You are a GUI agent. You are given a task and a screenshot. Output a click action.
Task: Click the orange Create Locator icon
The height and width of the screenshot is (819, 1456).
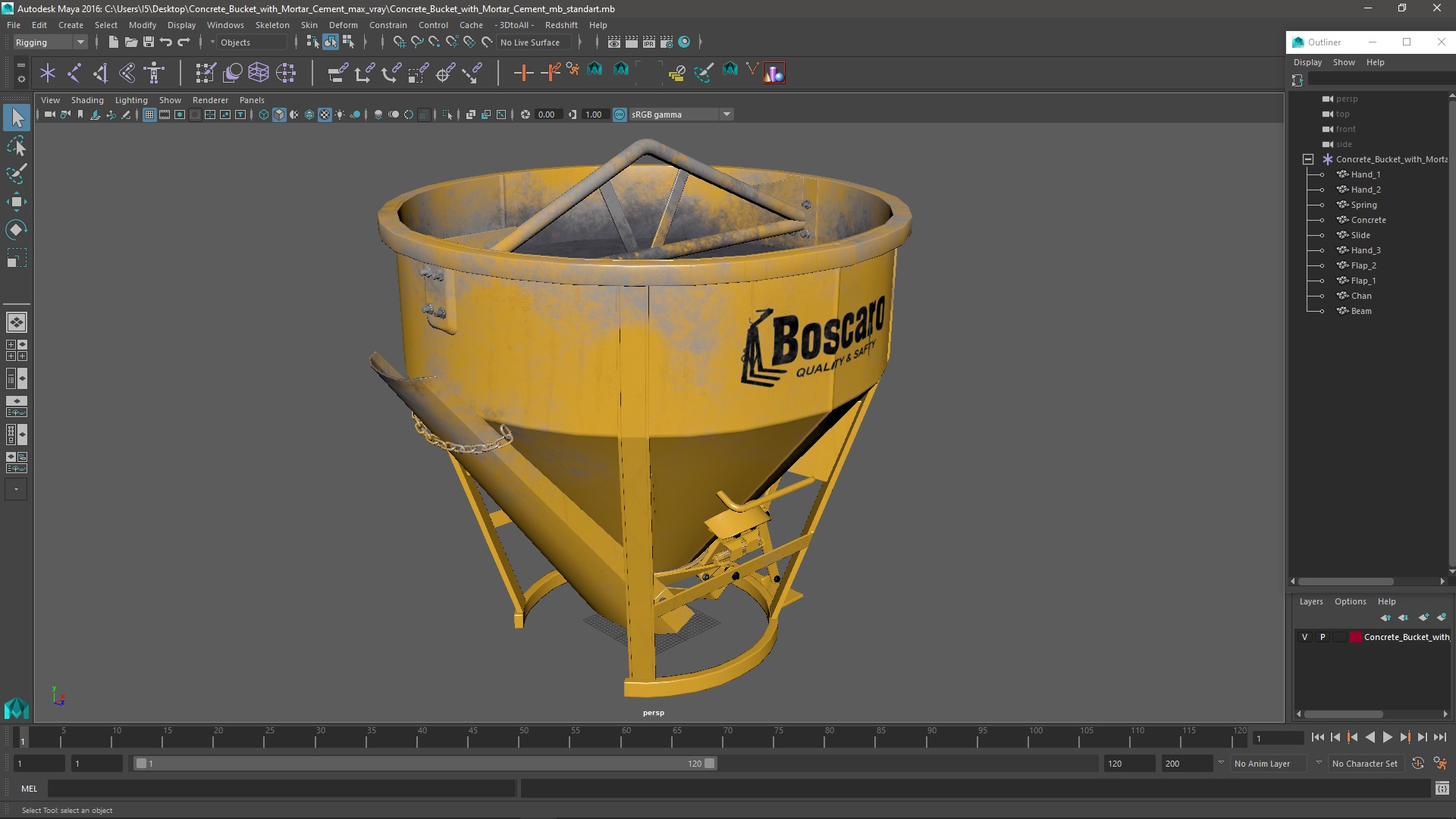pyautogui.click(x=523, y=73)
